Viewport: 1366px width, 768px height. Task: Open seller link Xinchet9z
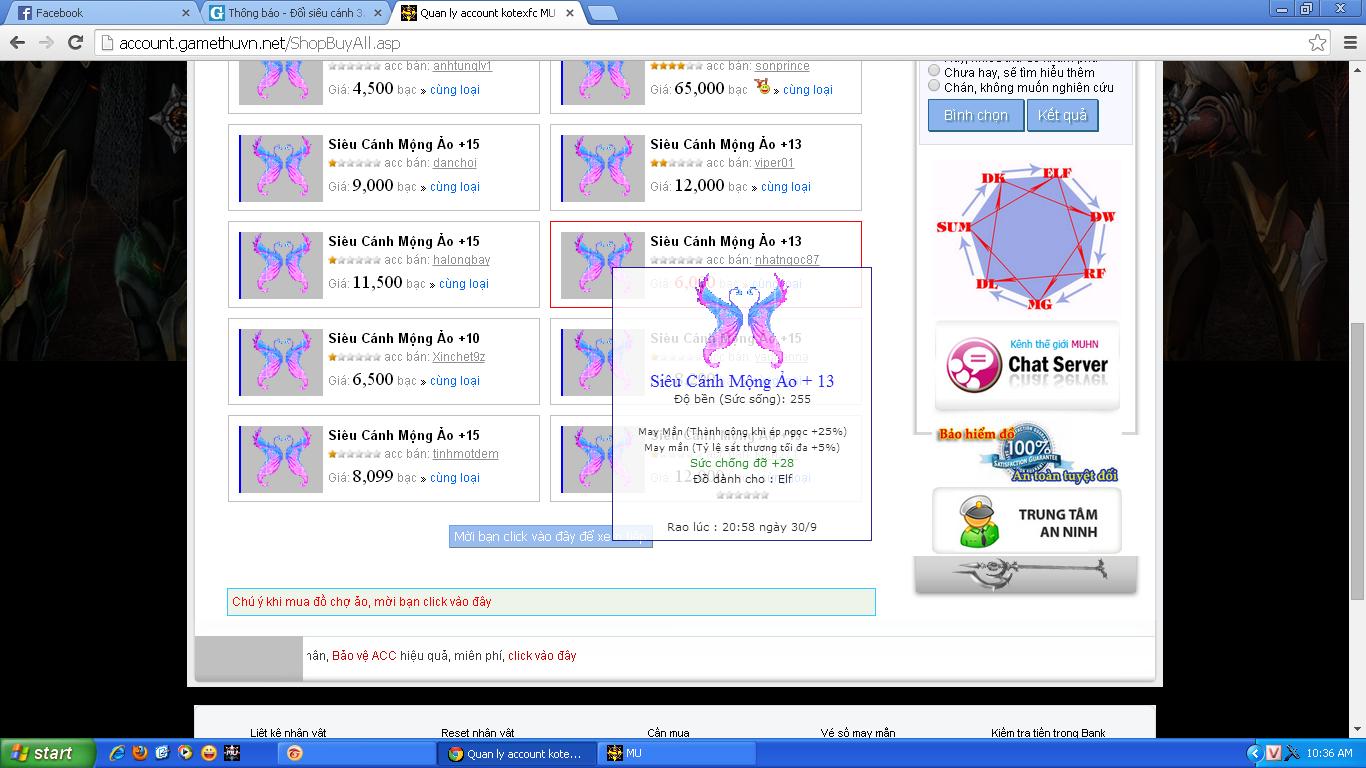(x=459, y=357)
